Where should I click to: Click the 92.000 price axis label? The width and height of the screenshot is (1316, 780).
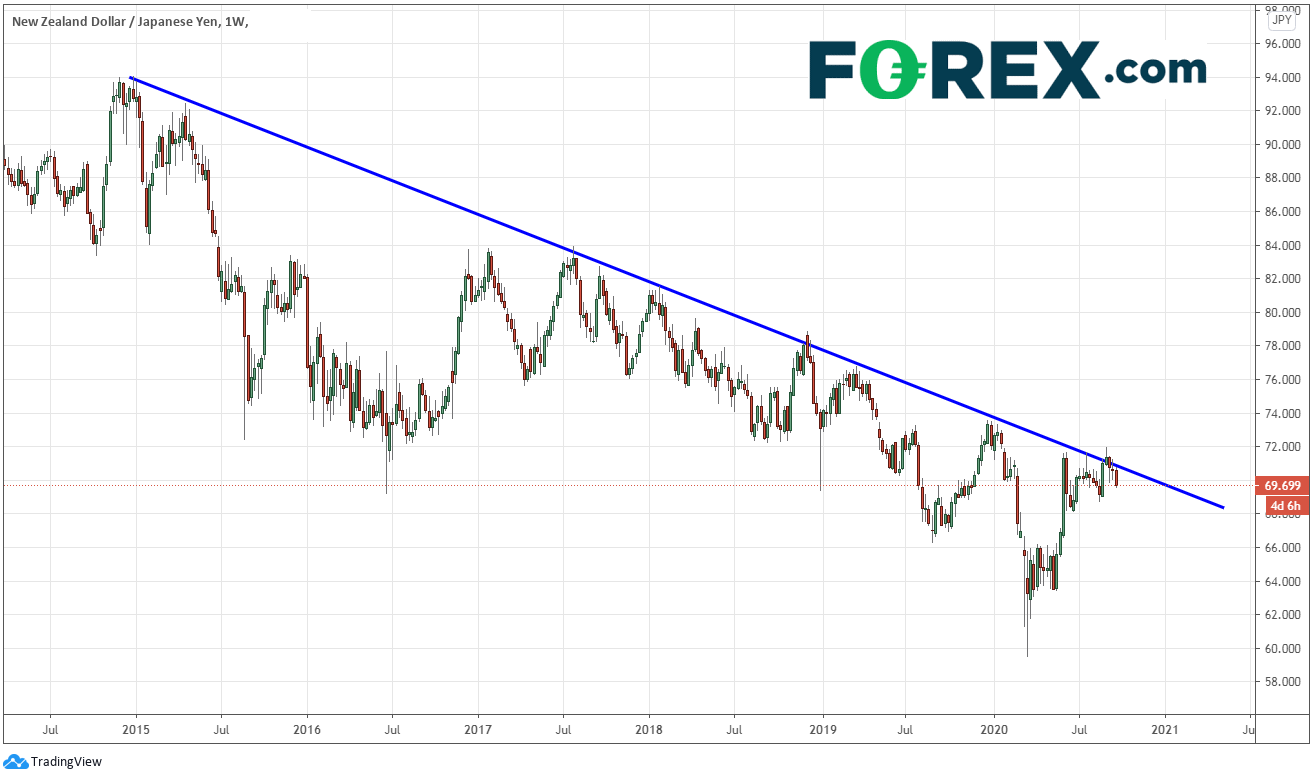pos(1282,111)
